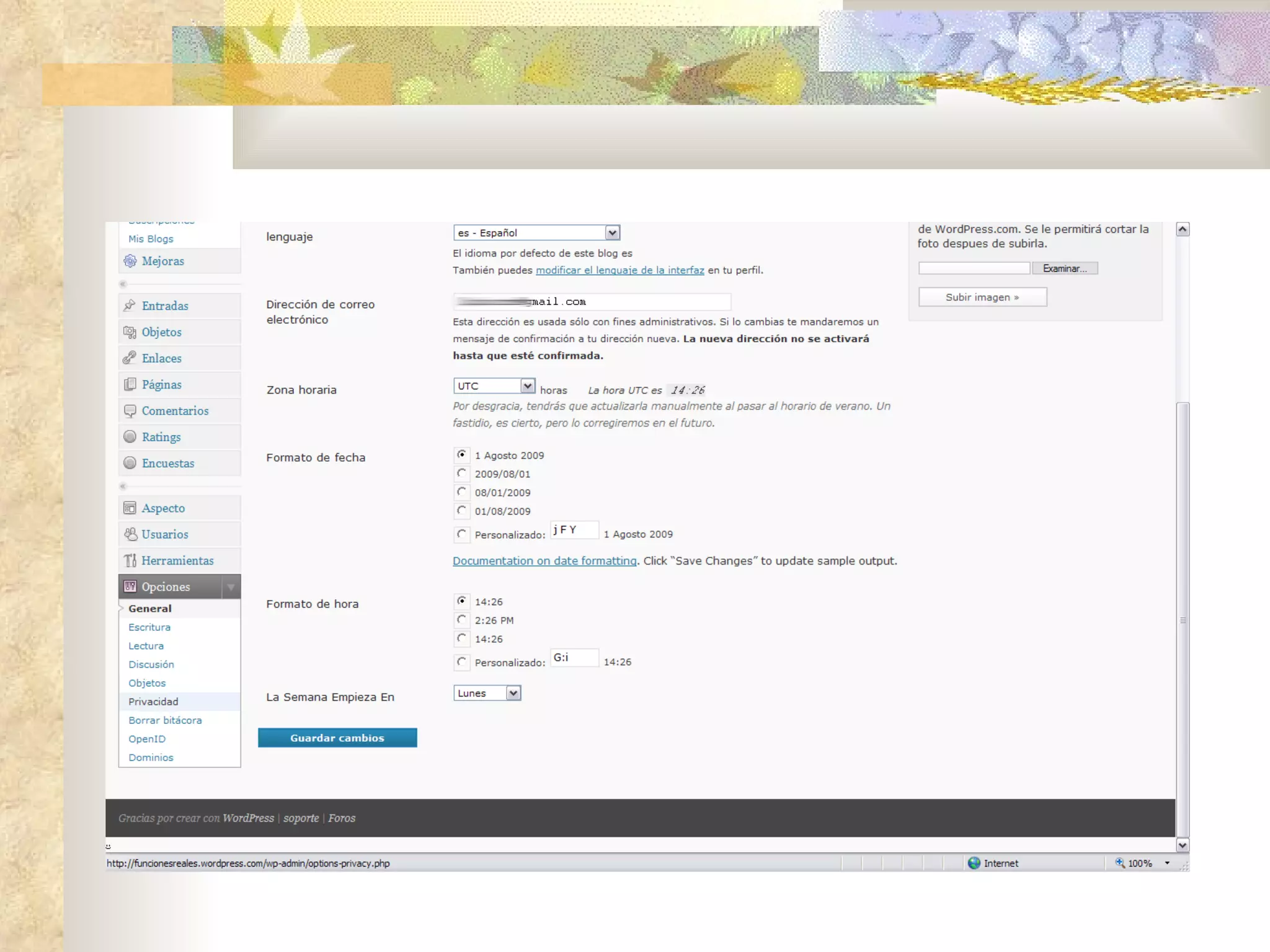
Task: Click the Aspecto appearance icon
Action: (x=130, y=508)
